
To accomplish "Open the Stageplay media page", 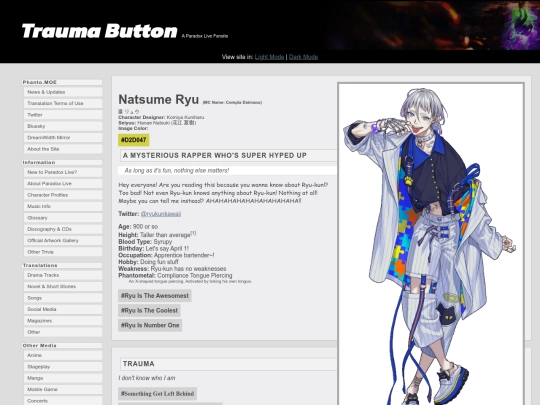I will click(63, 367).
